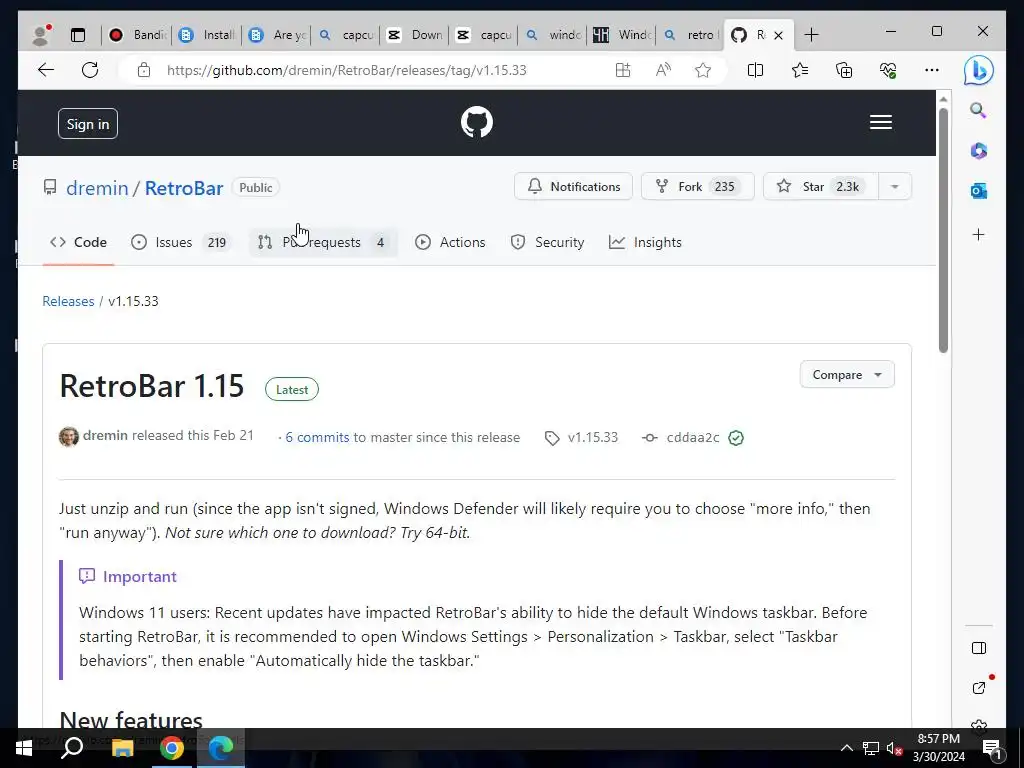This screenshot has height=768, width=1024.
Task: Click the sidebar search magnifier icon
Action: coord(978,110)
